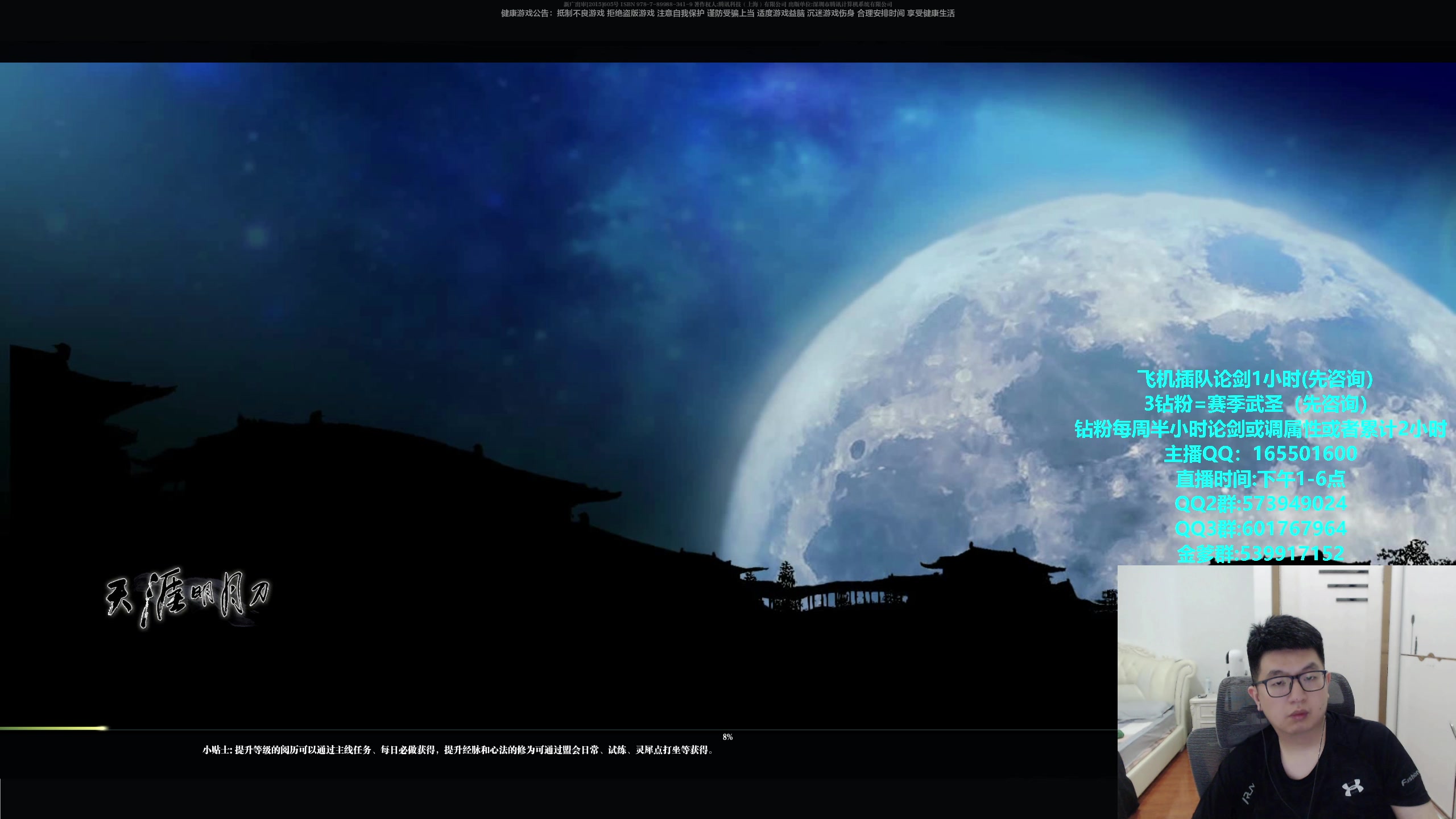Click the glowing loading progress bar tip

[x=104, y=728]
